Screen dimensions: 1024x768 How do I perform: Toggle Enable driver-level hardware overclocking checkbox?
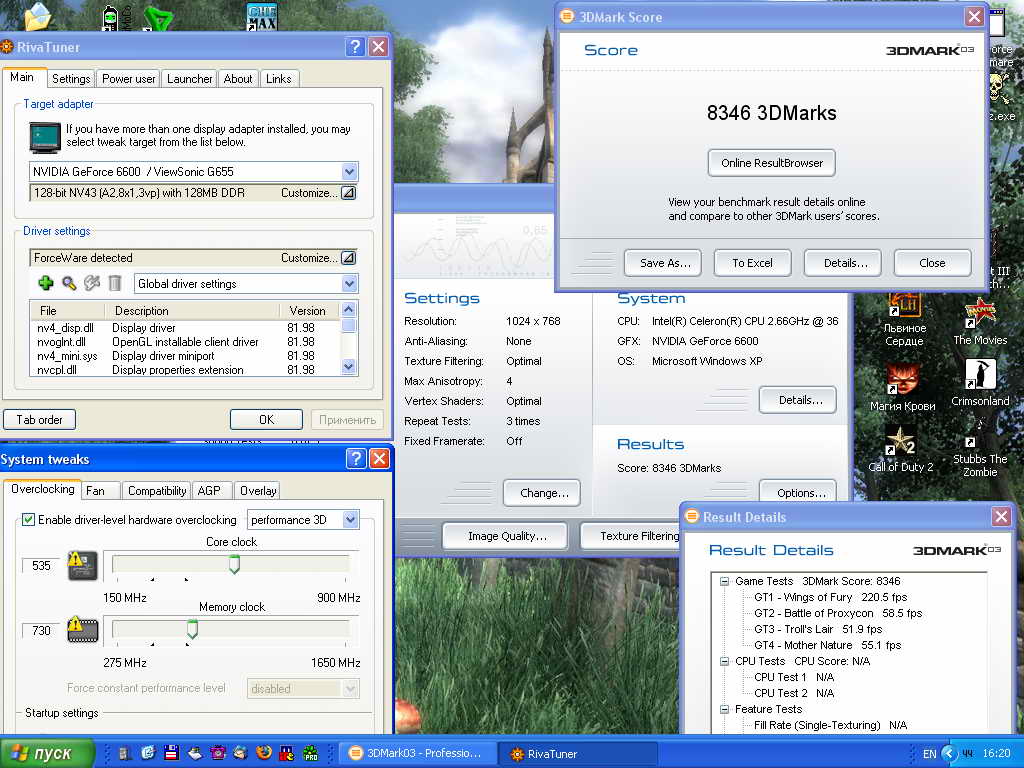(28, 519)
